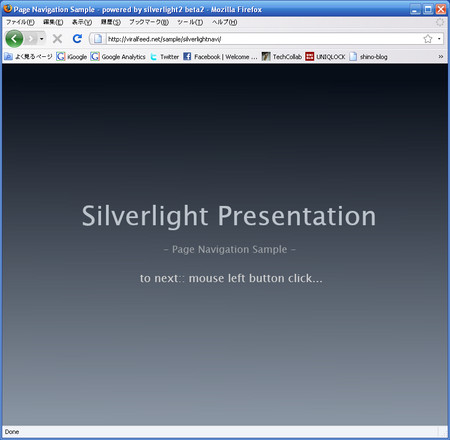Screen dimensions: 450x440
Task: Bookmark this page with the star icon
Action: (428, 39)
